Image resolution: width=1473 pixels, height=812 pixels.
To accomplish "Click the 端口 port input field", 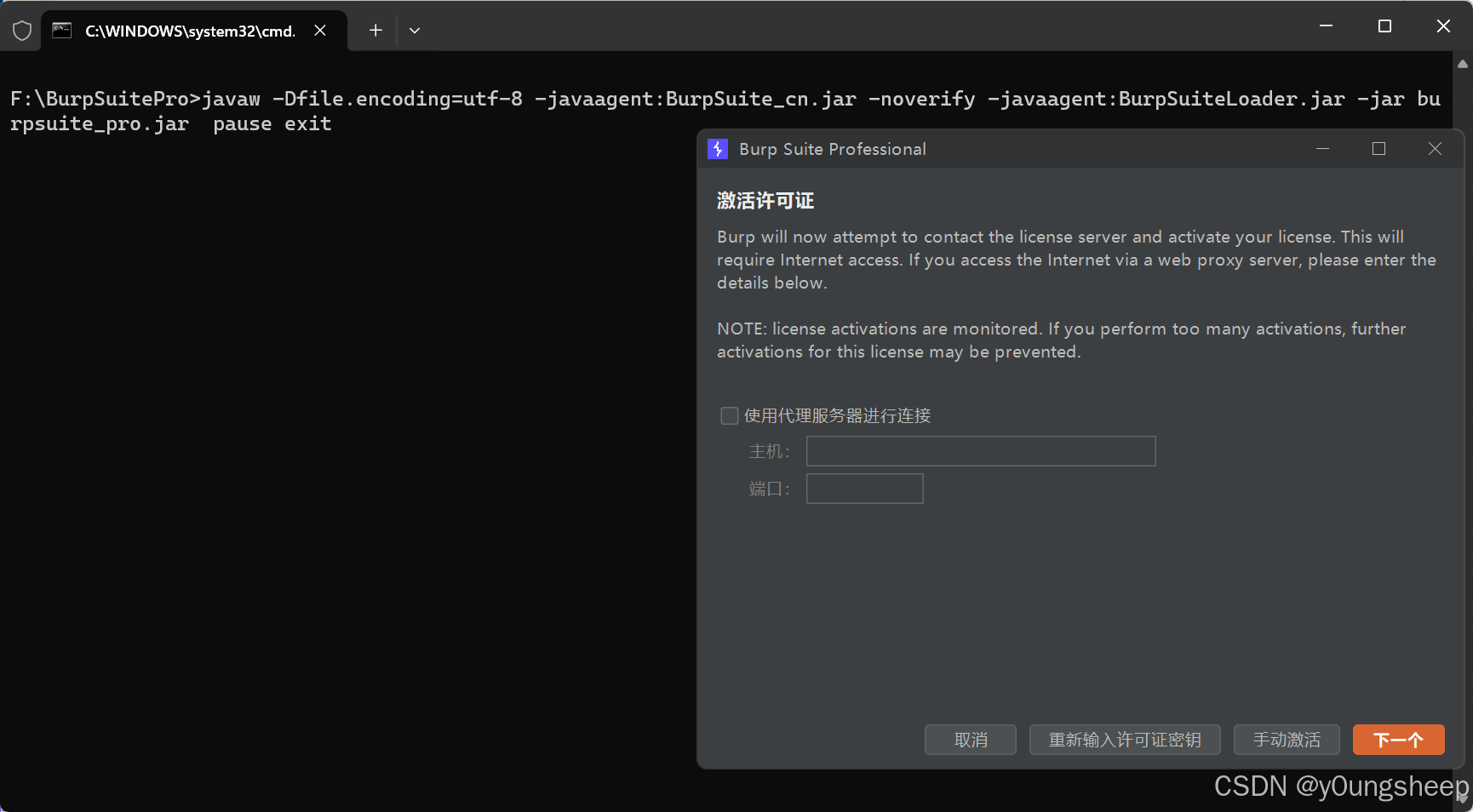I will pos(865,489).
